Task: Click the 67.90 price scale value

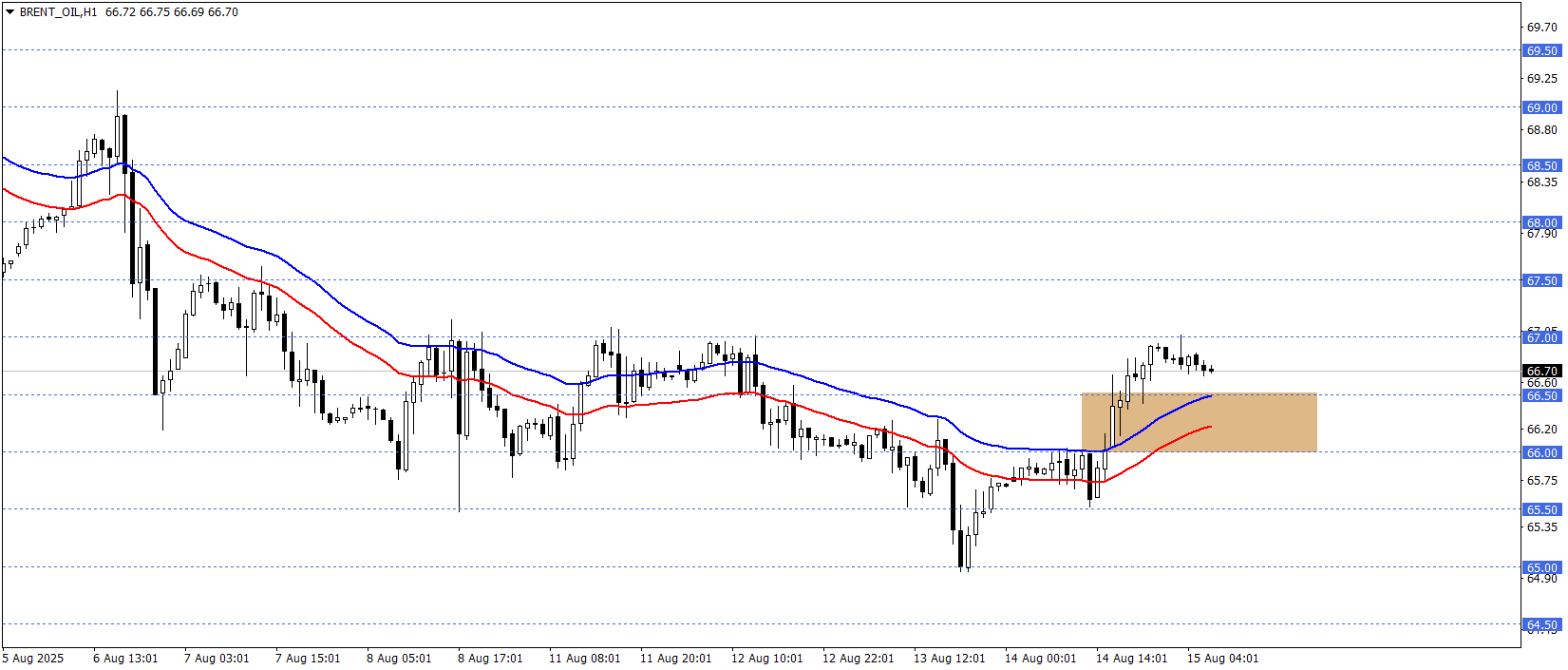Action: pyautogui.click(x=1541, y=233)
